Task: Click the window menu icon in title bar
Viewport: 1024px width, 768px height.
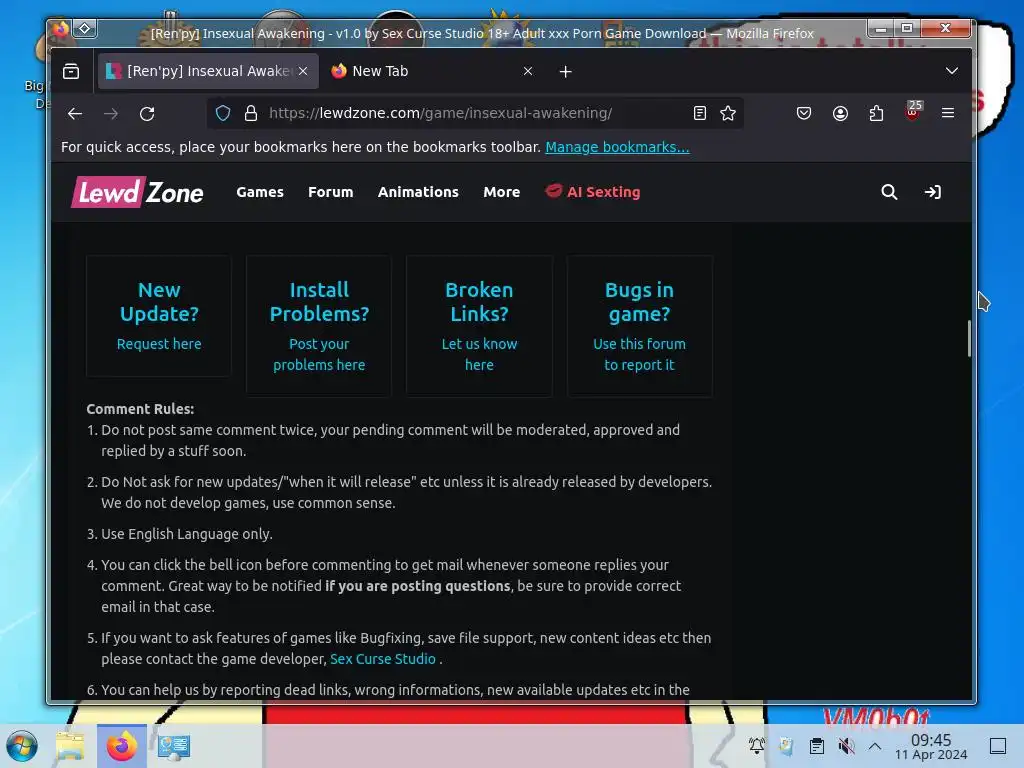Action: click(61, 29)
